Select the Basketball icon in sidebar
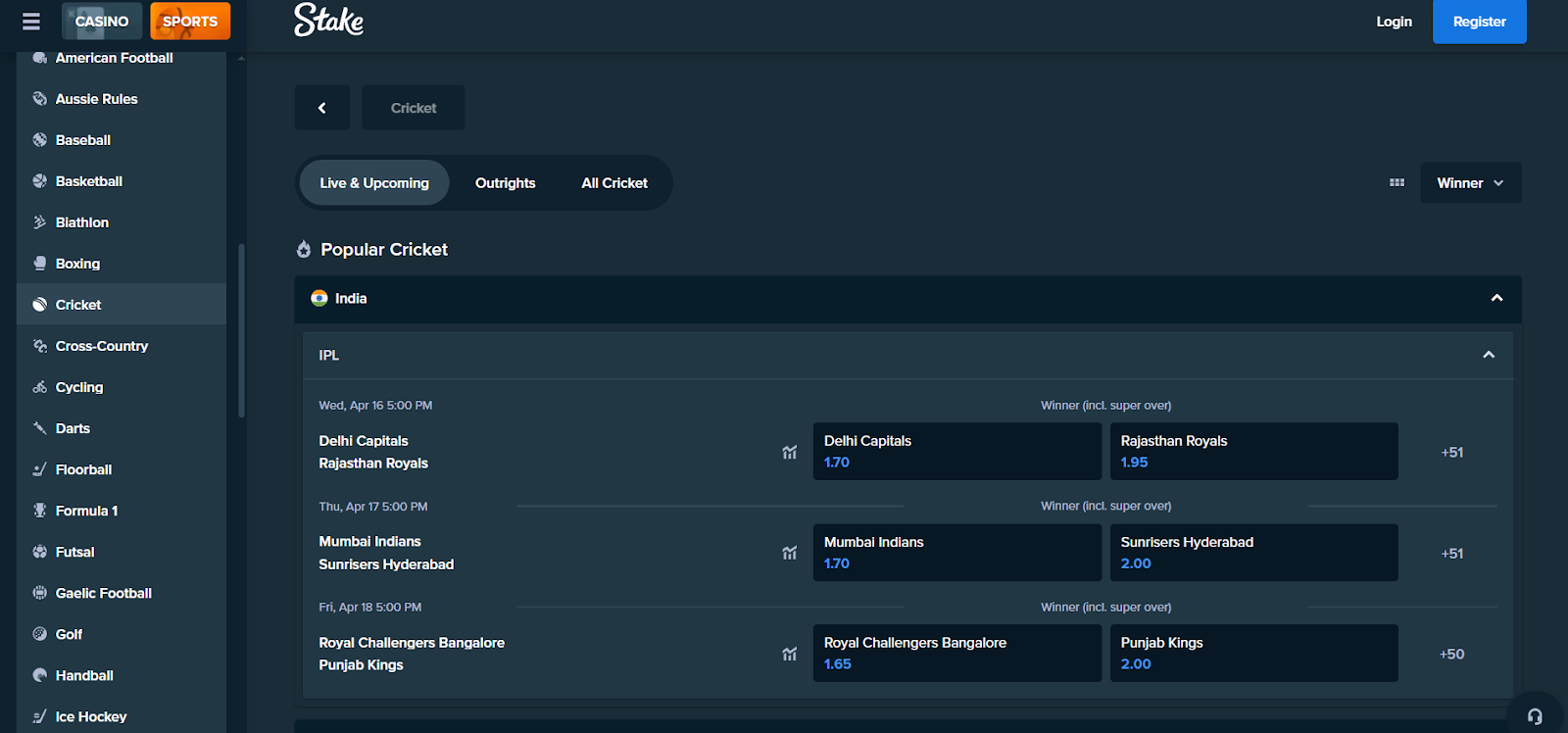Viewport: 1568px width, 733px height. tap(39, 181)
